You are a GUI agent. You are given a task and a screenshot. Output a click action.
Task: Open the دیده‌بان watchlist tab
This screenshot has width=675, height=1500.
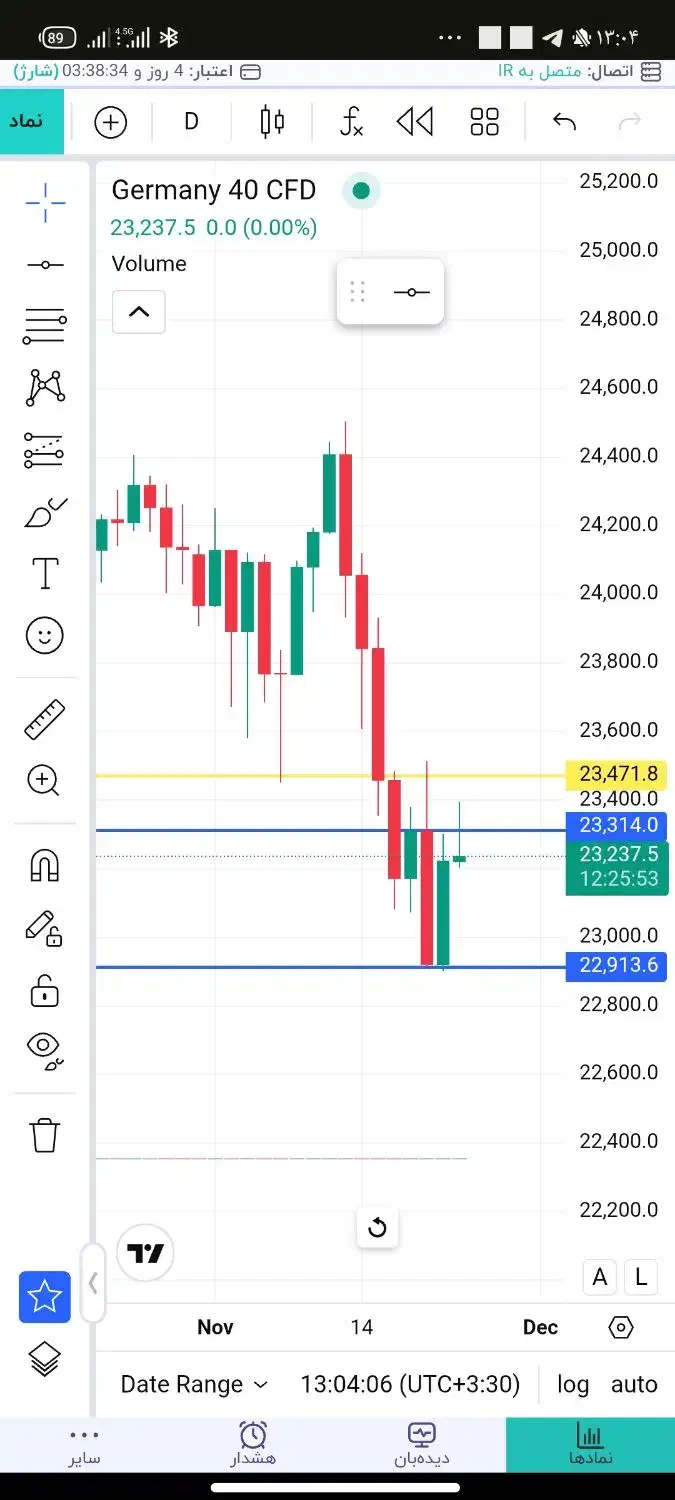421,1444
